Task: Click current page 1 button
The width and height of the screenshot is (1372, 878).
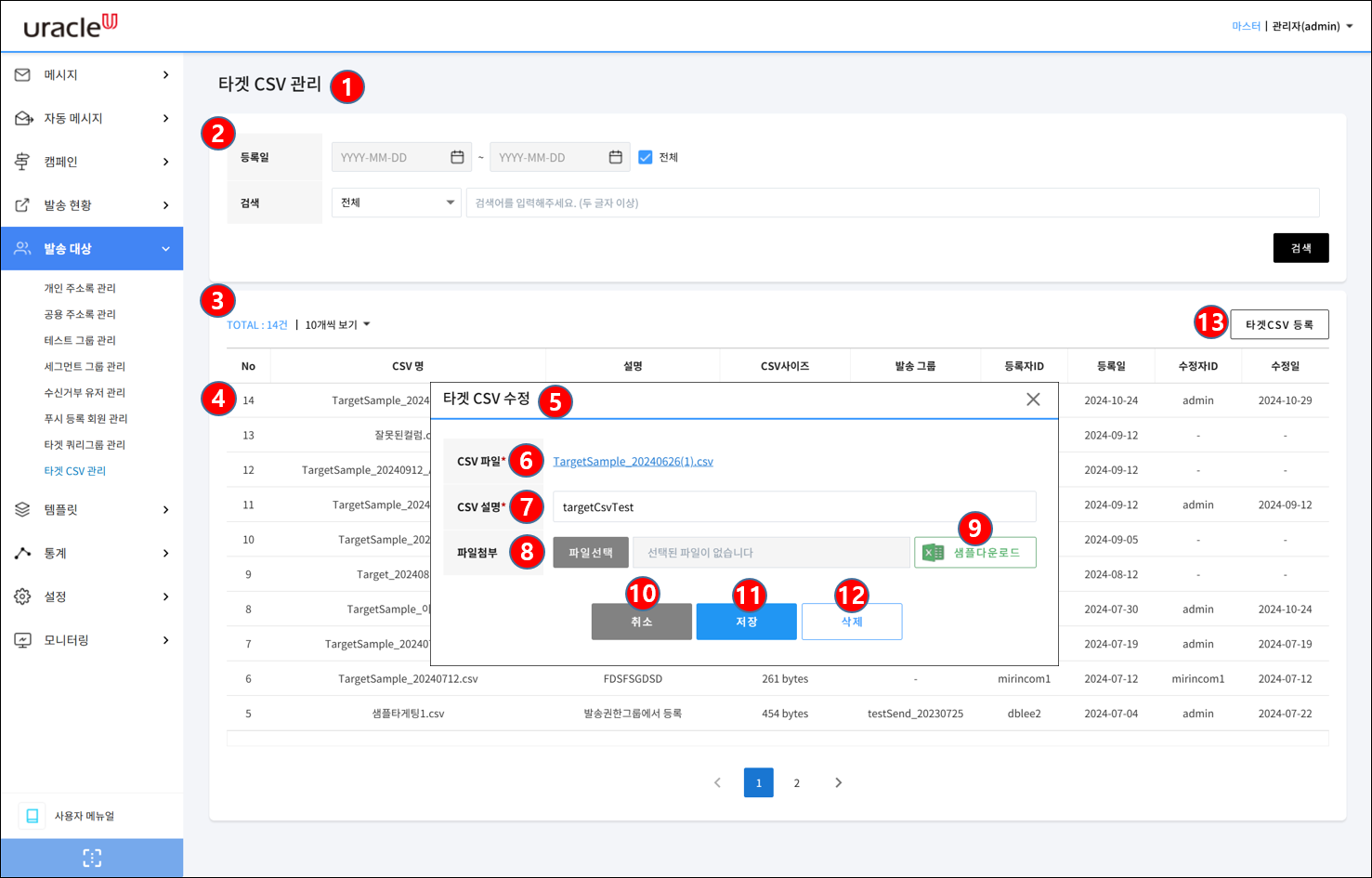Action: point(759,782)
